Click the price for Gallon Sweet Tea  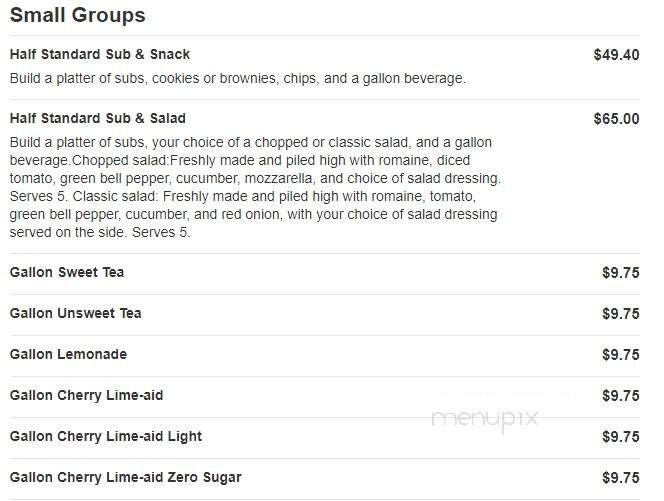tap(620, 273)
